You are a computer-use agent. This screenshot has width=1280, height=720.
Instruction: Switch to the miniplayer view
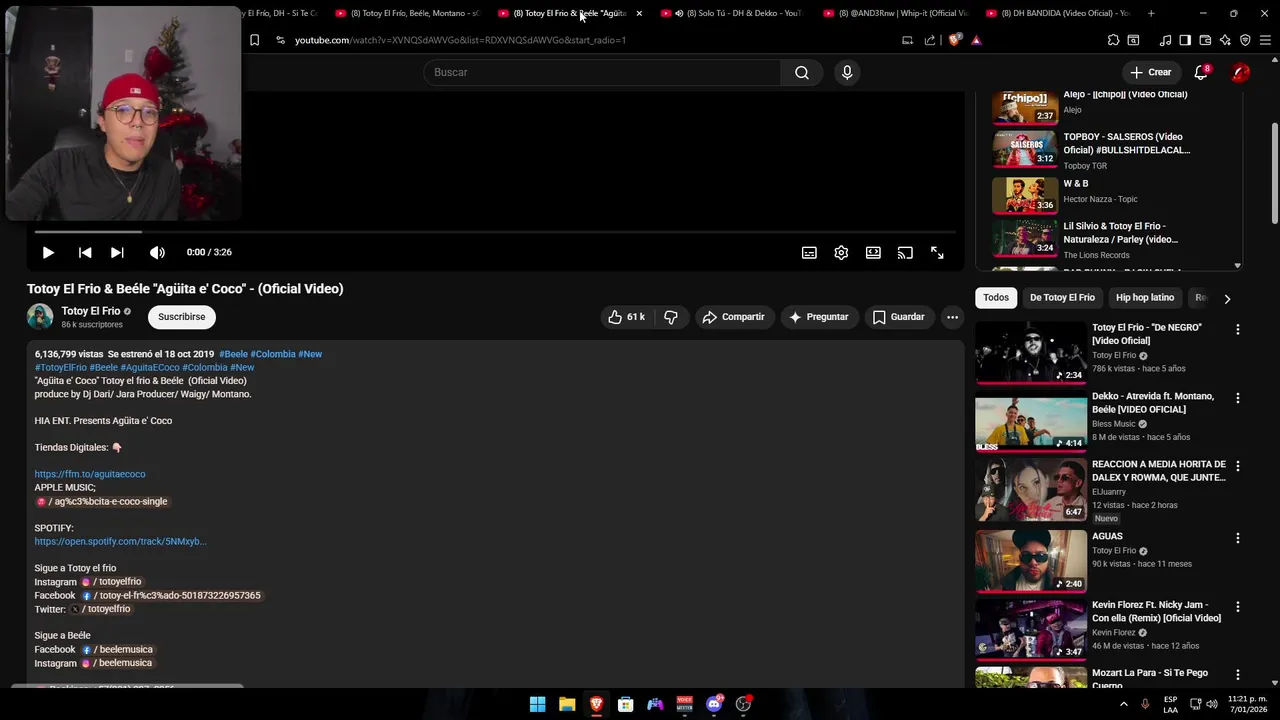873,253
